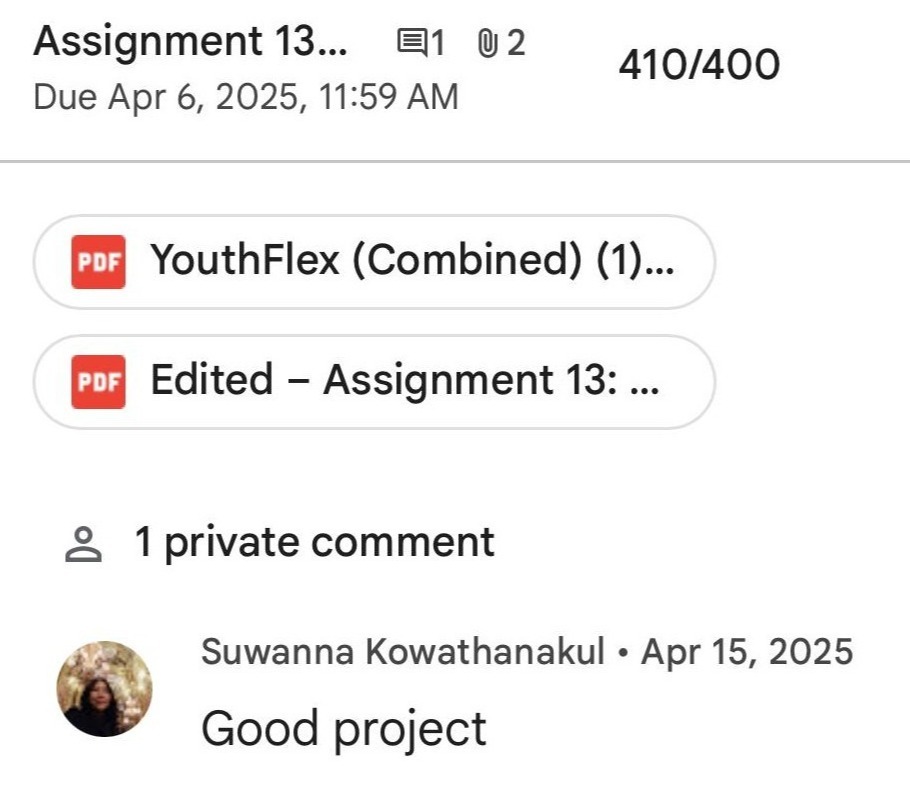Viewport: 910px width, 792px height.
Task: Click the 410/400 grade score
Action: coord(699,65)
